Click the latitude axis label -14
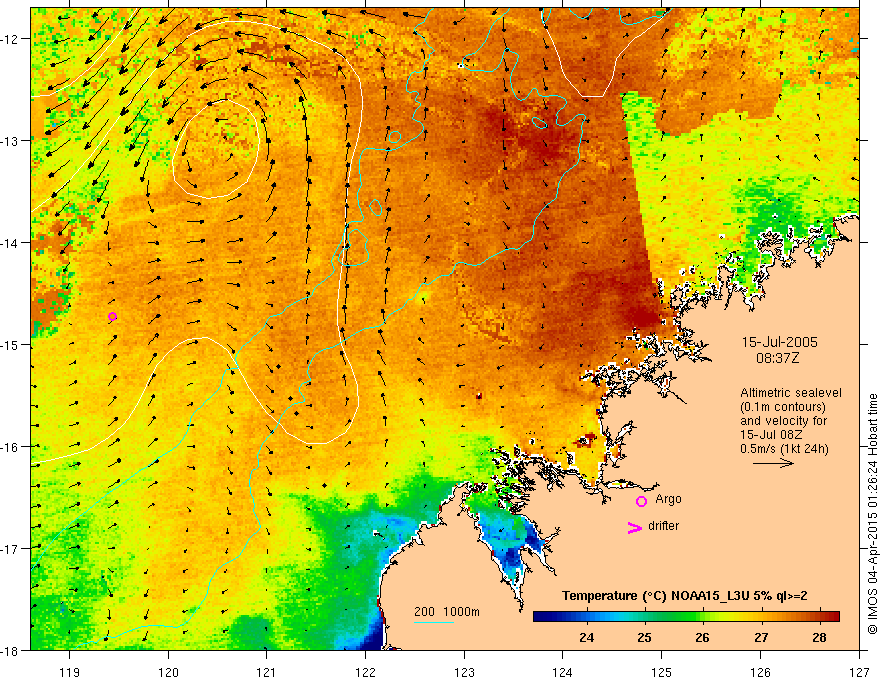The width and height of the screenshot is (880, 680). click(10, 243)
